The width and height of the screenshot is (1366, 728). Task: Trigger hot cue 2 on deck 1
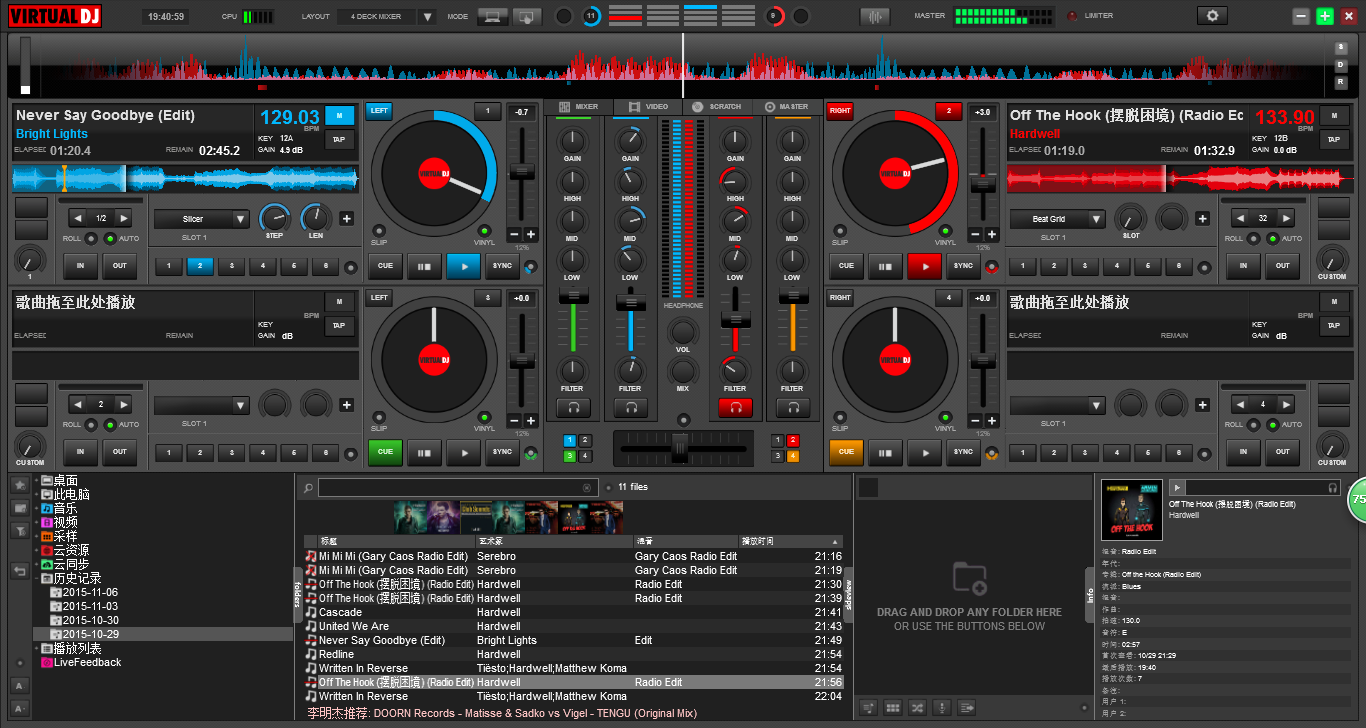point(200,267)
